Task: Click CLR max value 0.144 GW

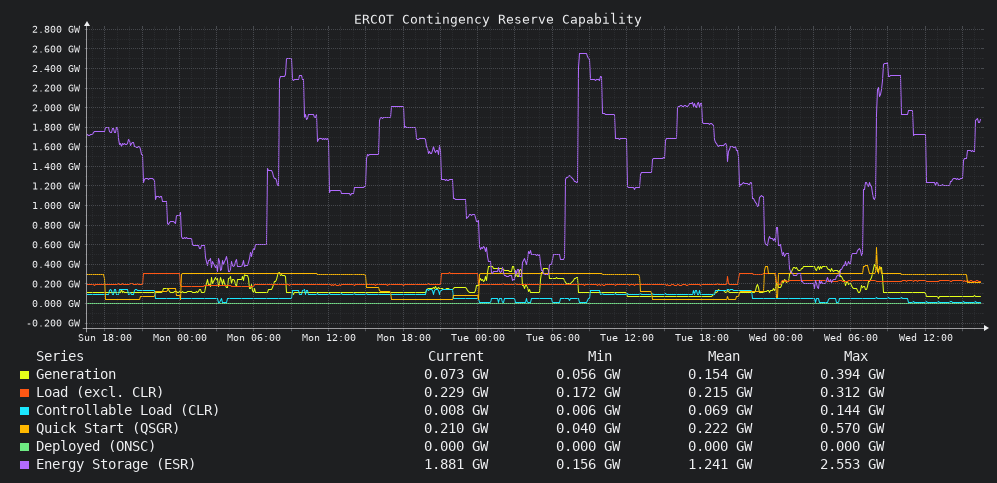Action: point(852,411)
